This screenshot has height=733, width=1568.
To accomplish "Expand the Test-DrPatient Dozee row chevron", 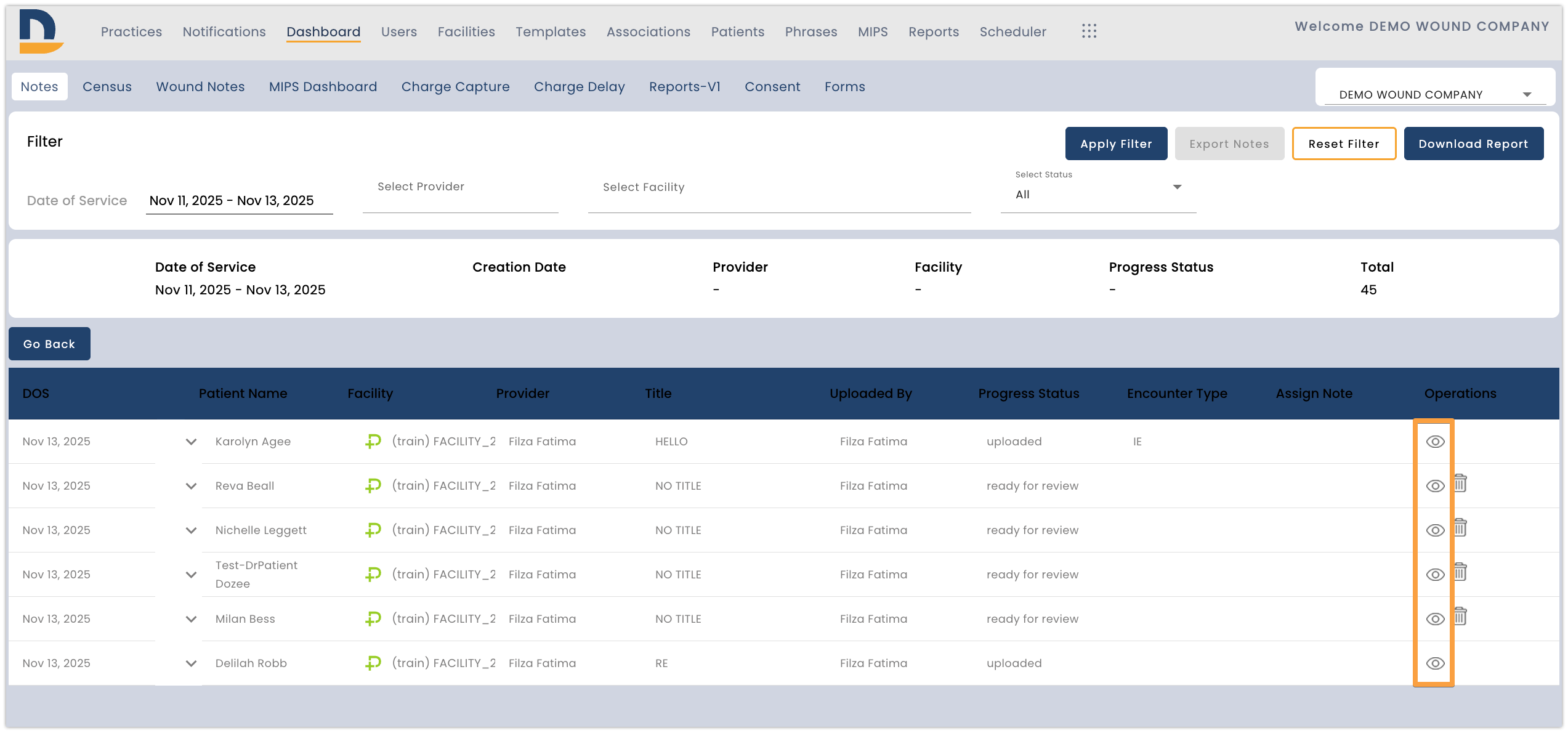I will pos(191,575).
